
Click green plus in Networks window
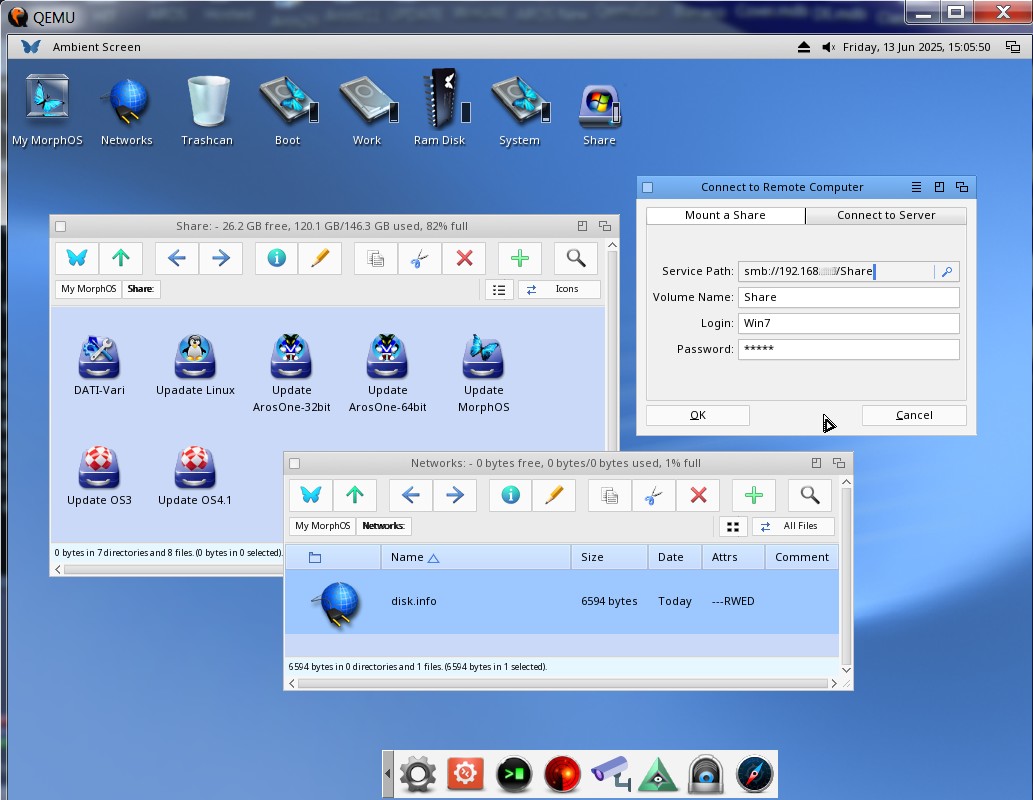[754, 495]
